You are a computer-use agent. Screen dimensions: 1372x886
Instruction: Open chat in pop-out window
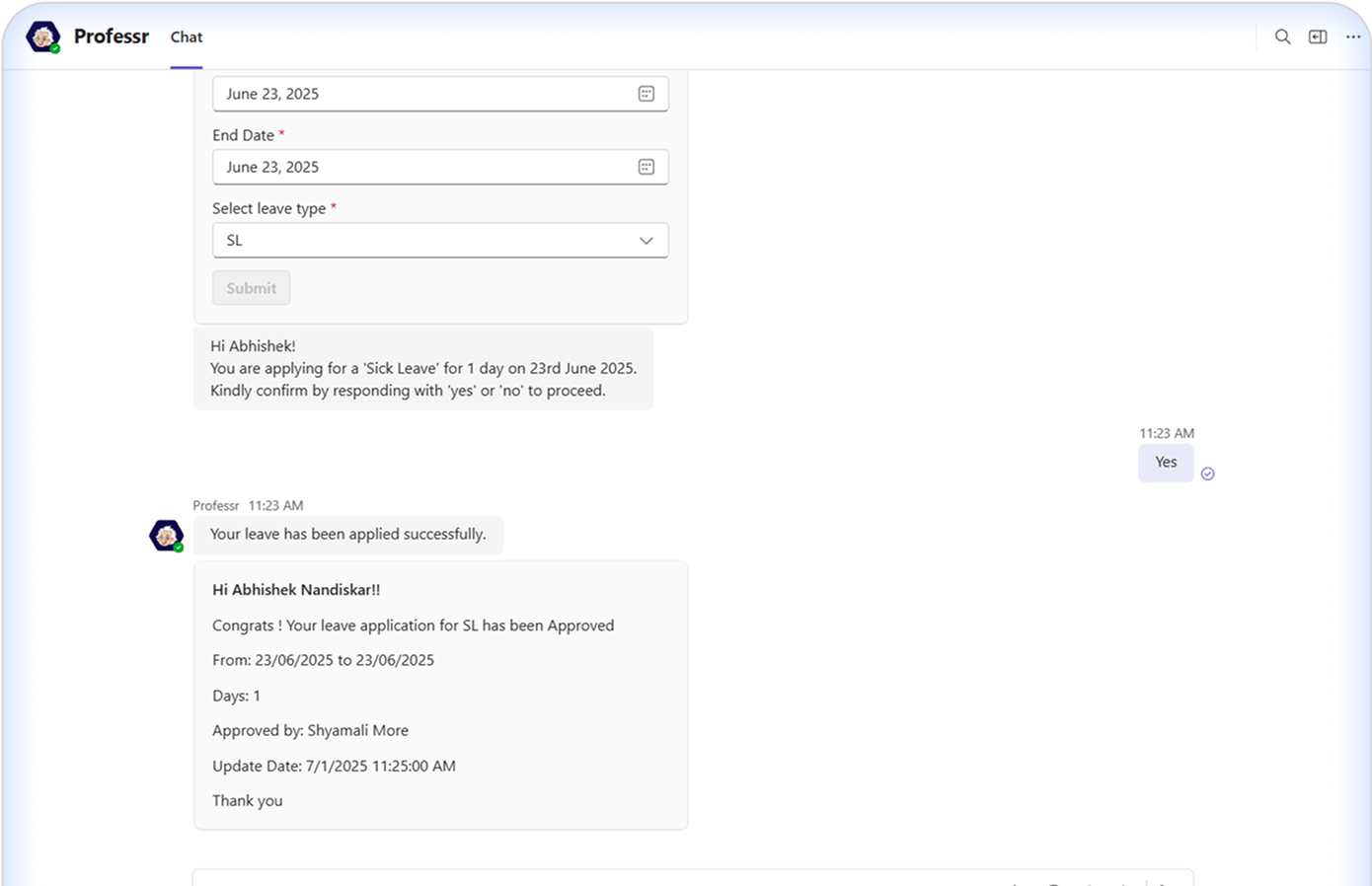click(x=1318, y=37)
